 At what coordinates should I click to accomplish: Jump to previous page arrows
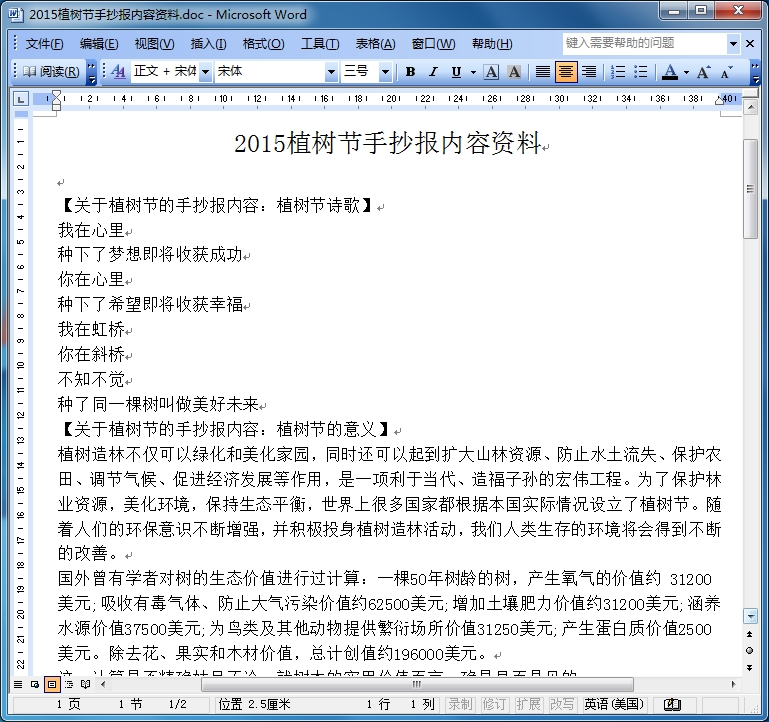[x=749, y=634]
